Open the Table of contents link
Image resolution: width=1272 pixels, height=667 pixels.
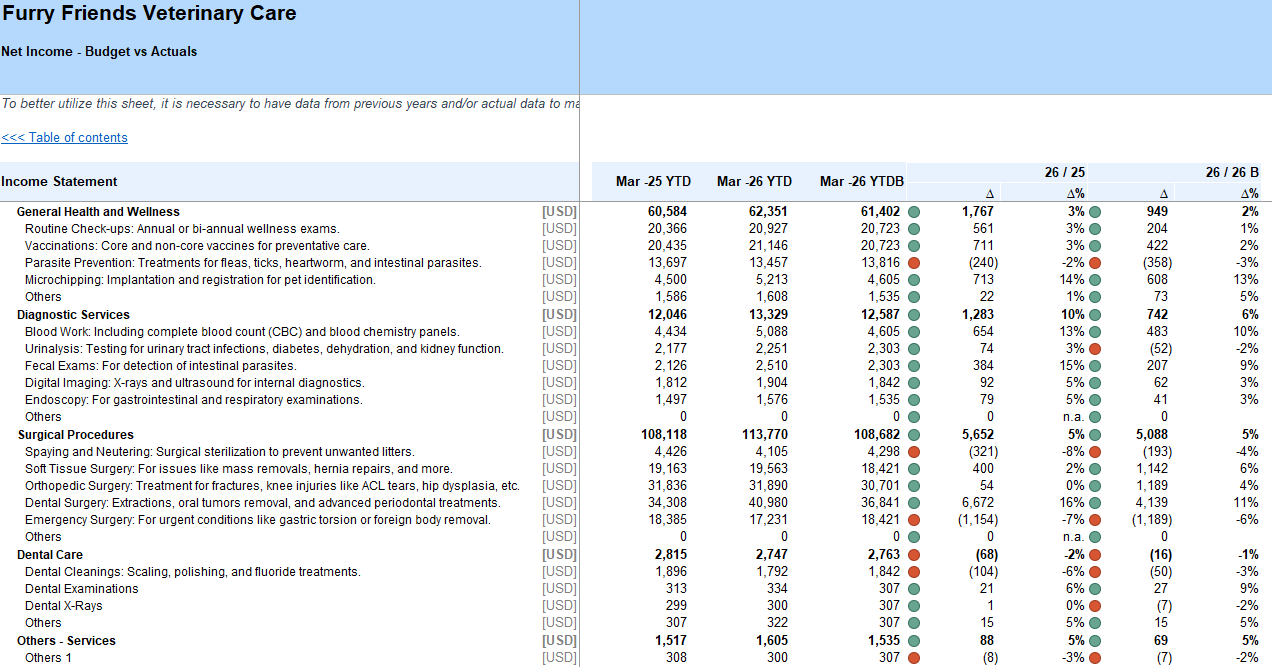64,138
